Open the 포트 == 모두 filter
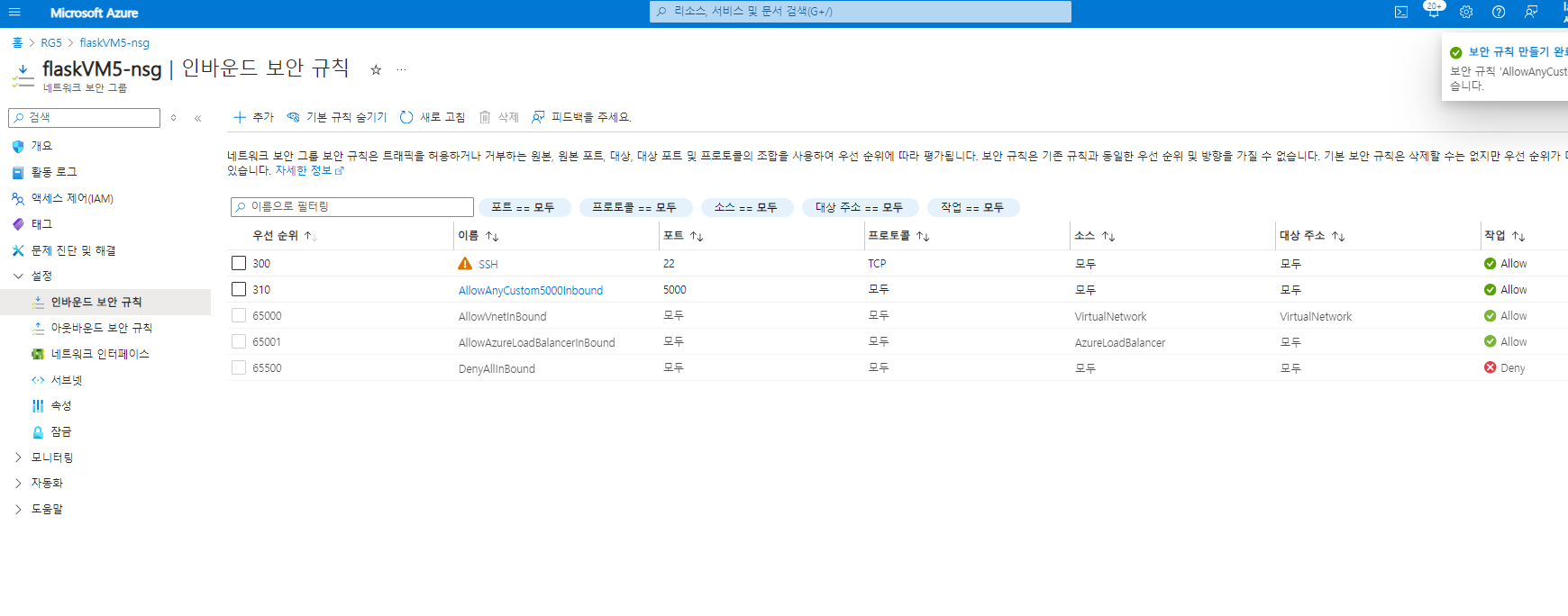Image resolution: width=1568 pixels, height=616 pixels. 524,207
